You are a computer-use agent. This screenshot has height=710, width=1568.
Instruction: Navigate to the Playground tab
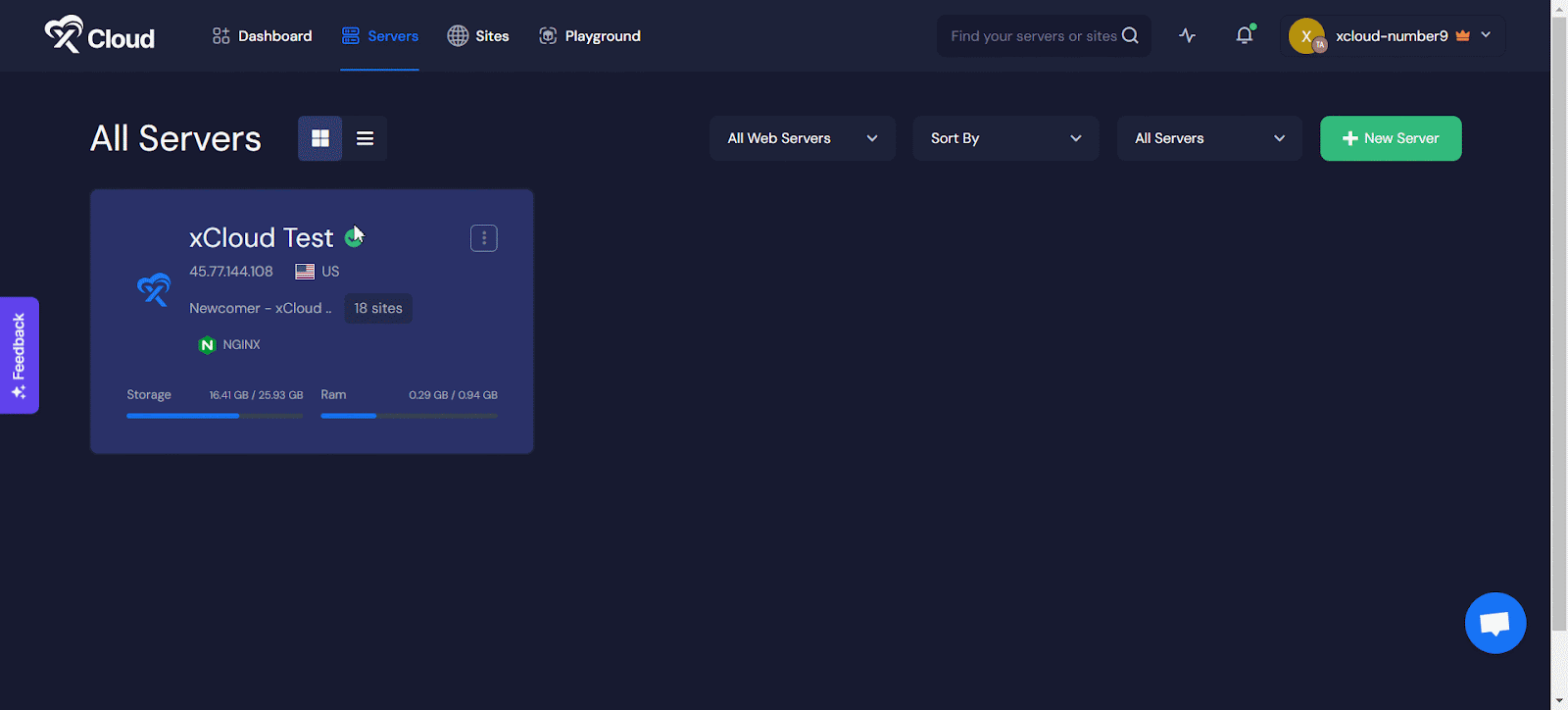[590, 36]
